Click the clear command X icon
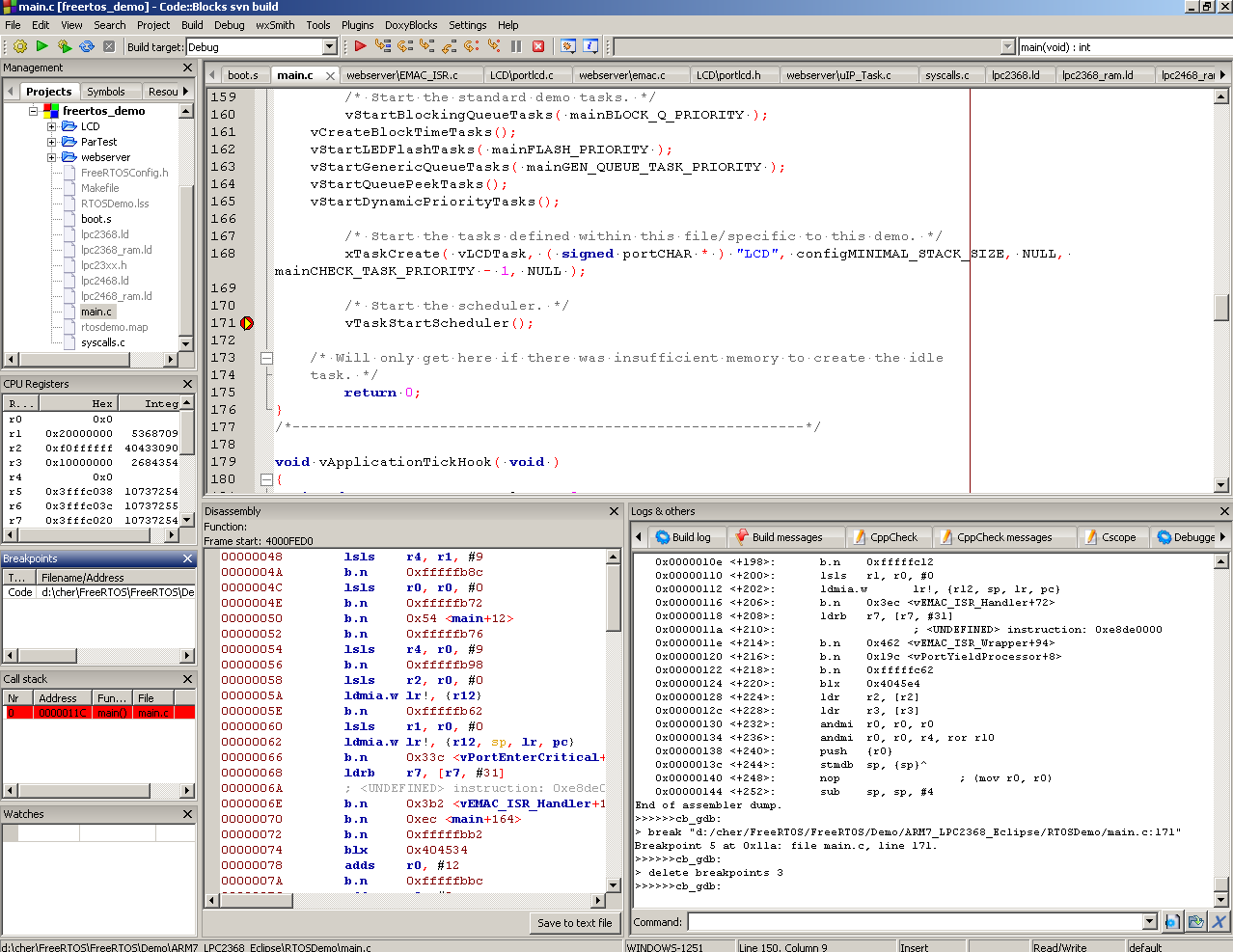Screen dimensions: 1233x952 [1219, 922]
